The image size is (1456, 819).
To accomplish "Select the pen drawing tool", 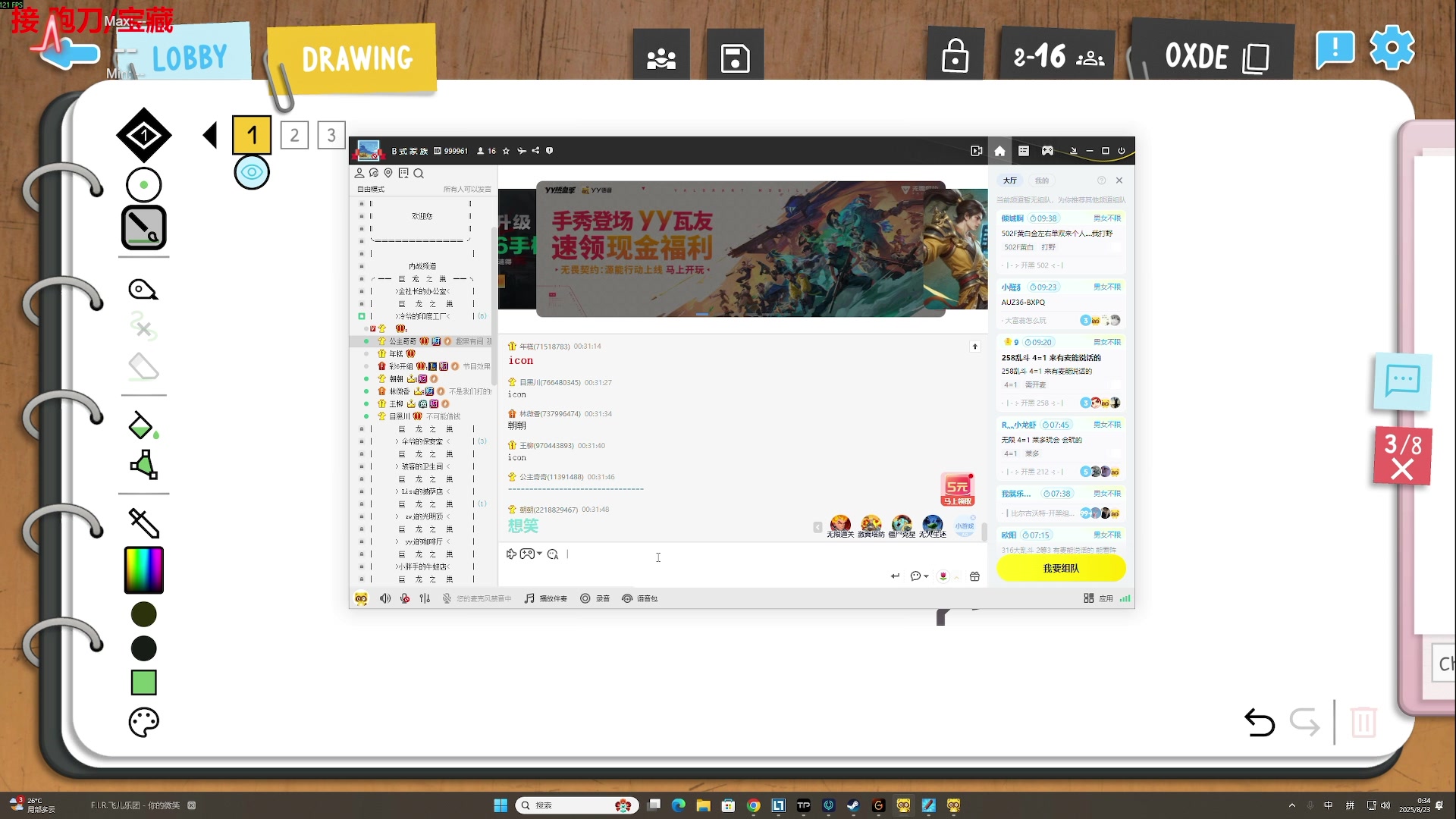I will (x=143, y=227).
